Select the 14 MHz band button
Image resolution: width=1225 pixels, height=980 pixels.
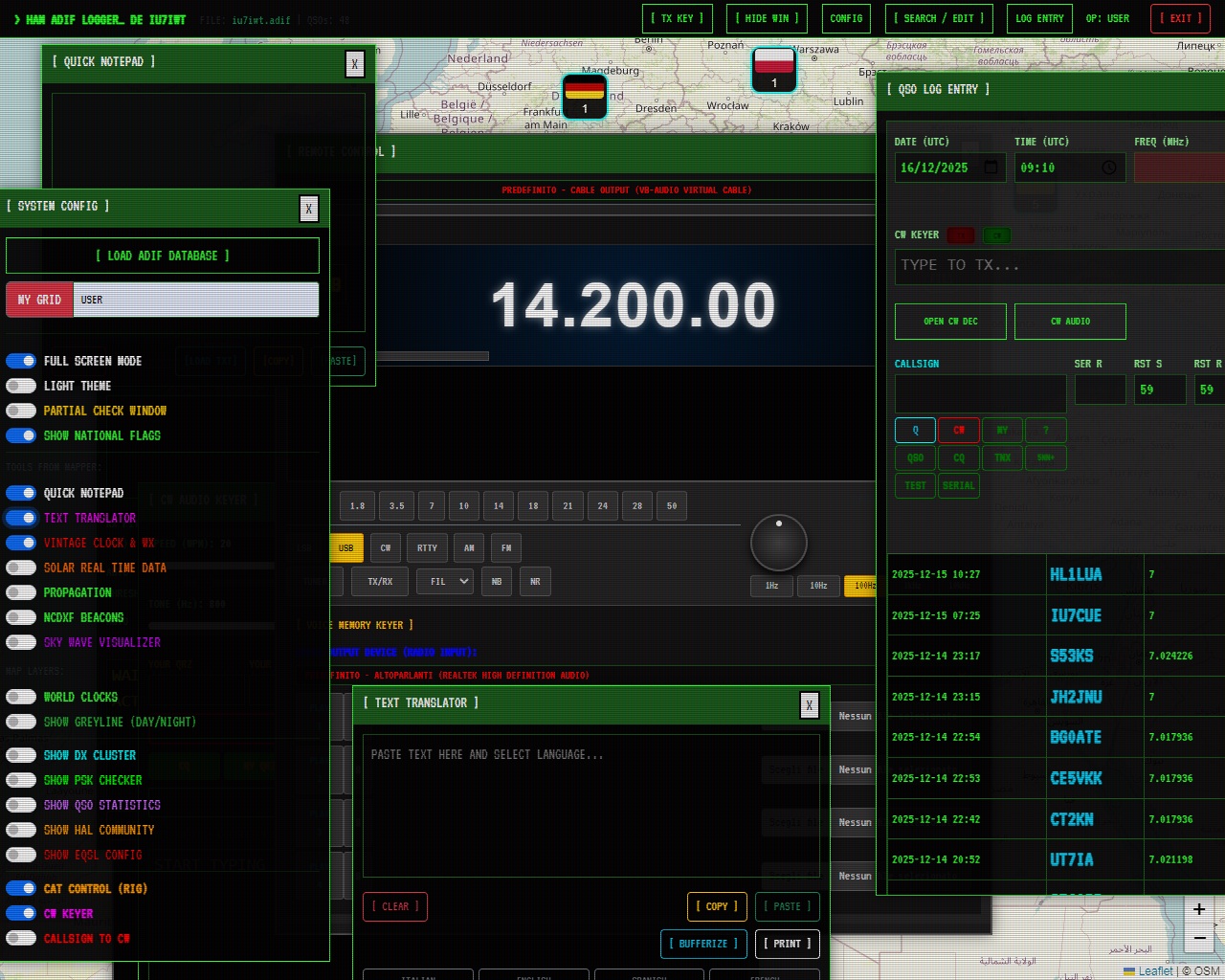tap(499, 506)
